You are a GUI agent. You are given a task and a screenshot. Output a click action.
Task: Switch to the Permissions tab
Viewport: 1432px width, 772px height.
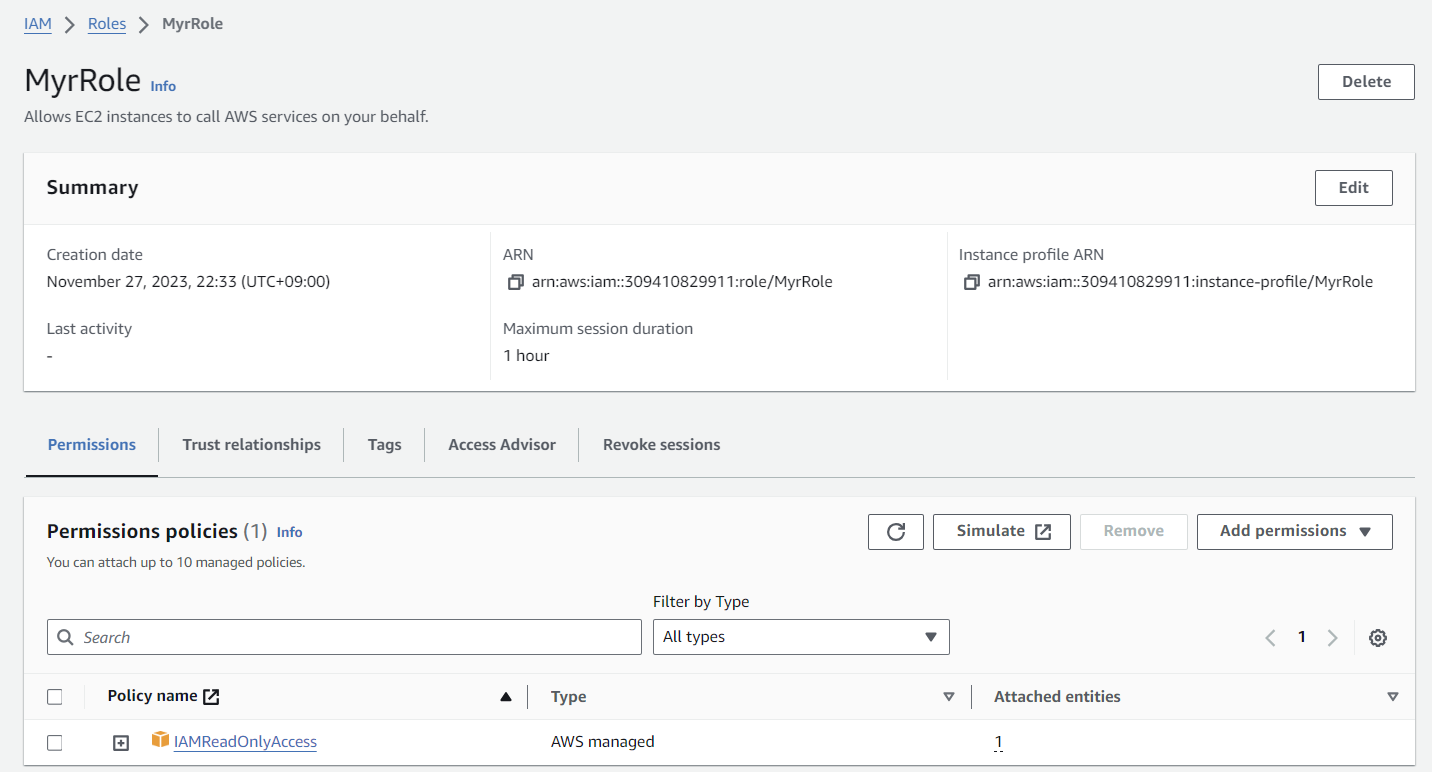[x=92, y=445]
